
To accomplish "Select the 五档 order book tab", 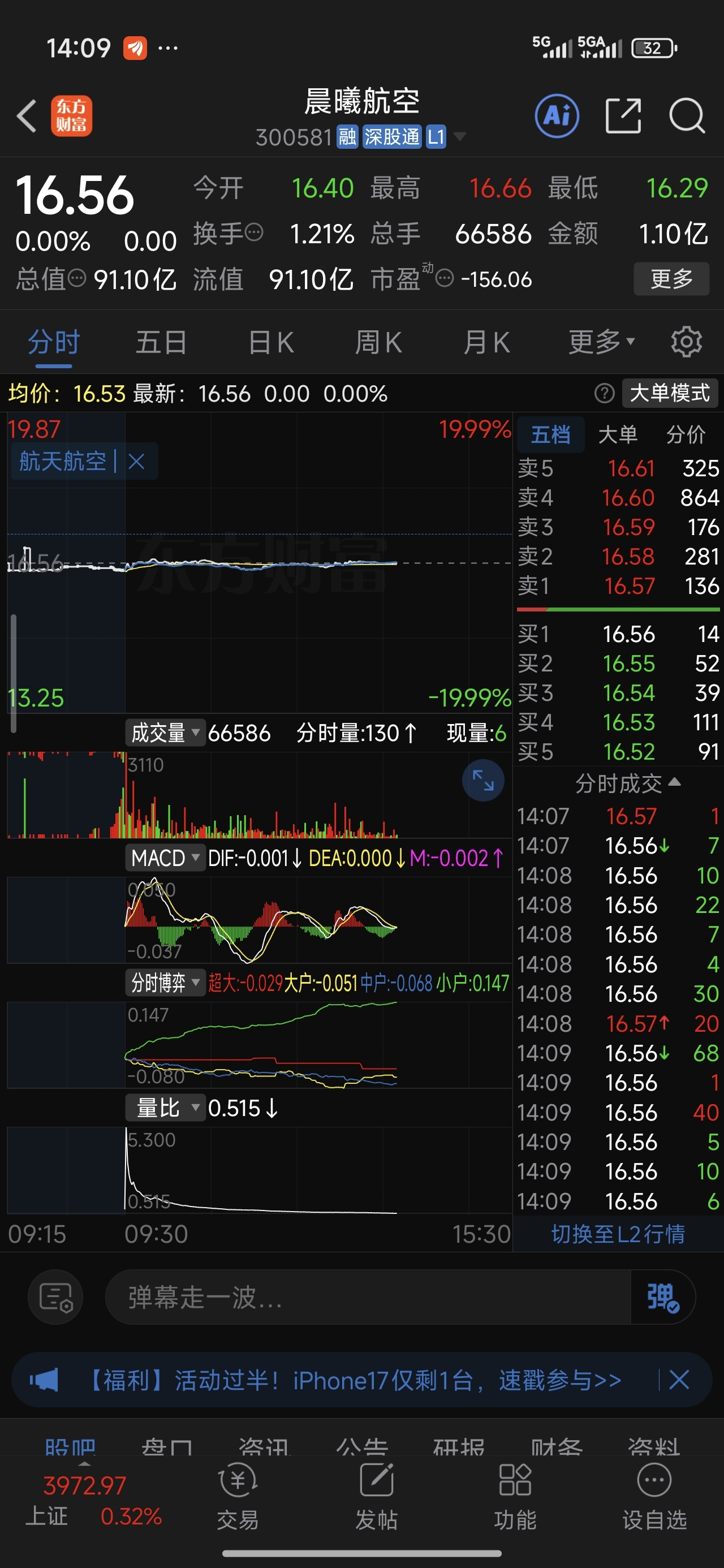I will 550,434.
